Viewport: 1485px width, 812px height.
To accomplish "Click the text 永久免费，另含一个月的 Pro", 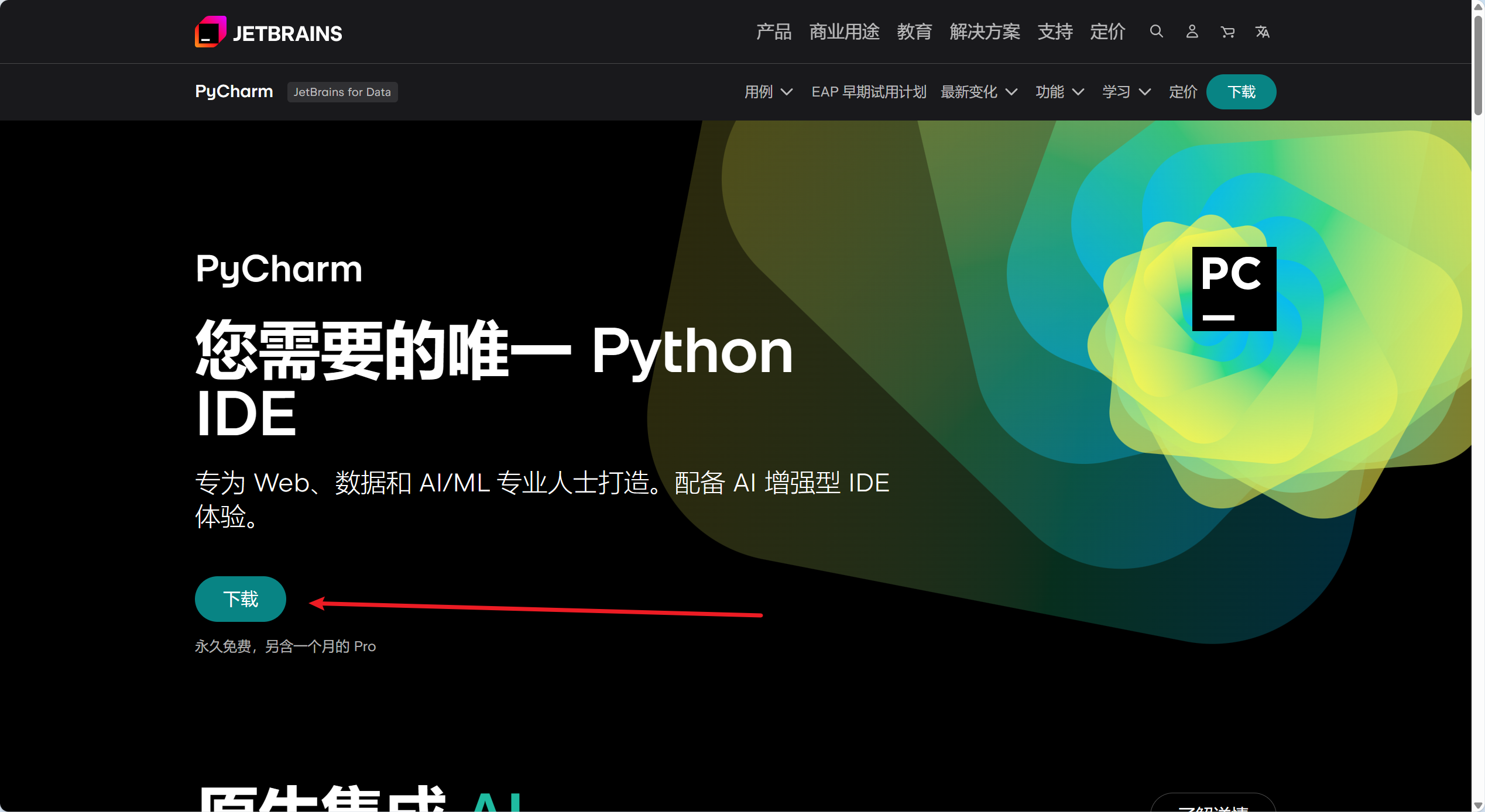I will pos(285,646).
